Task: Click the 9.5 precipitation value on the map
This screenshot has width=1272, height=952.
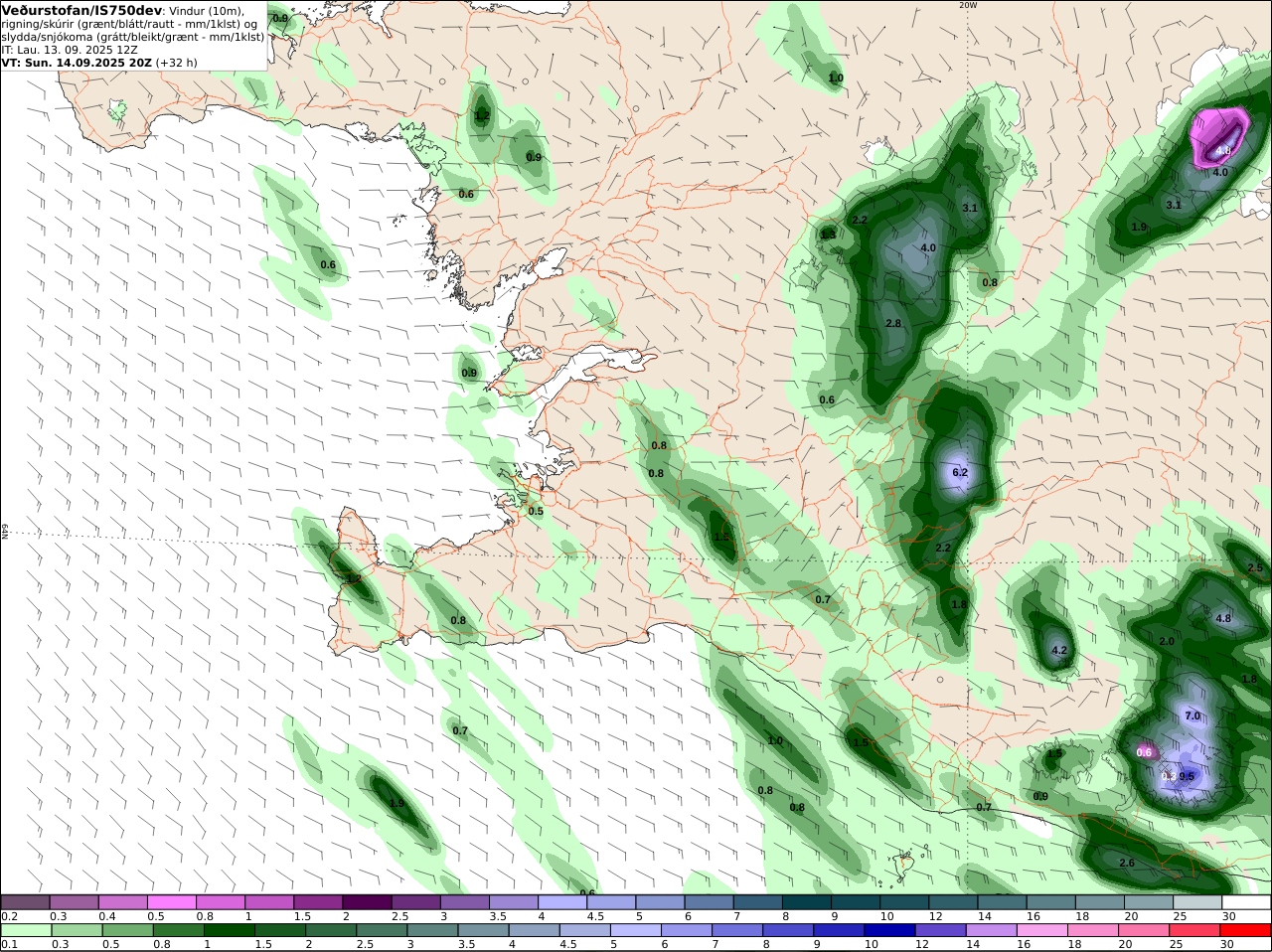Action: coord(1186,776)
